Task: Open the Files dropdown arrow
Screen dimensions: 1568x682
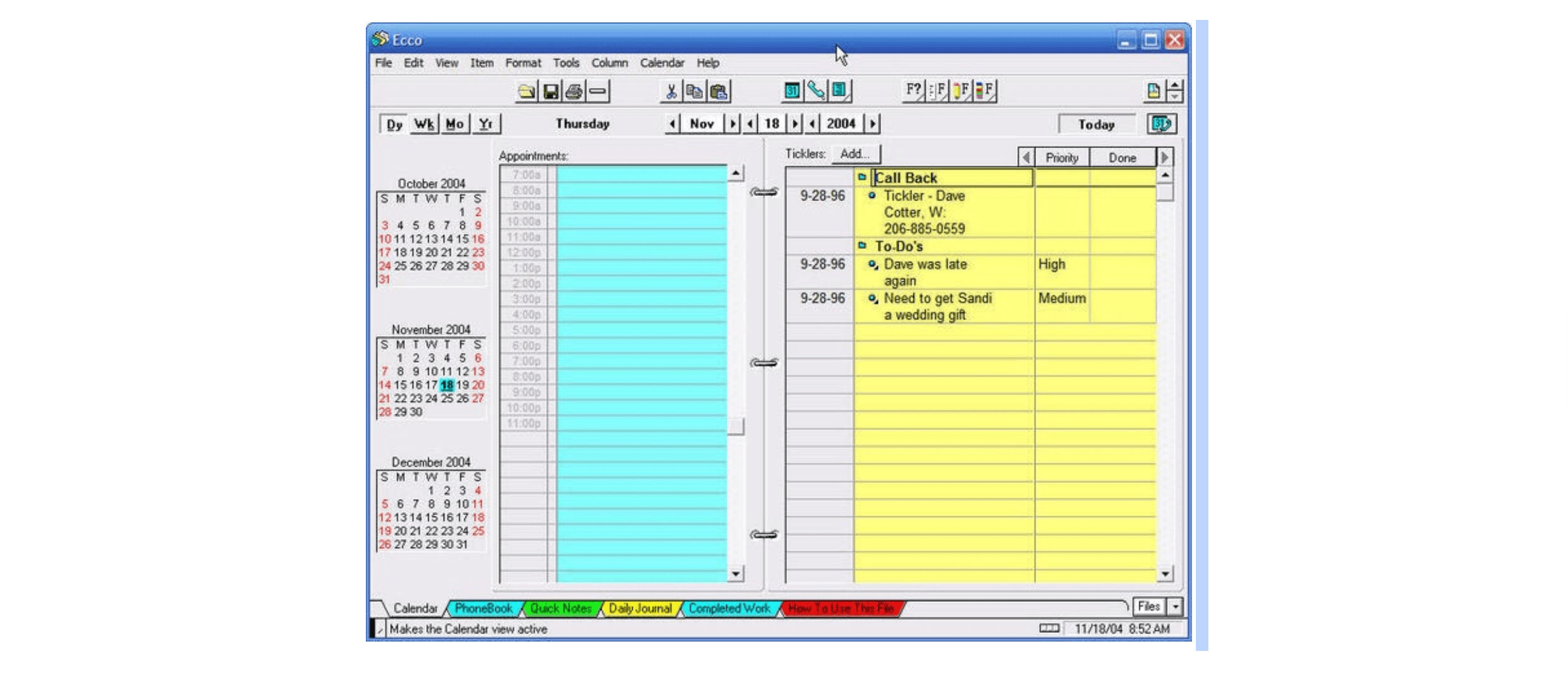Action: (1175, 606)
